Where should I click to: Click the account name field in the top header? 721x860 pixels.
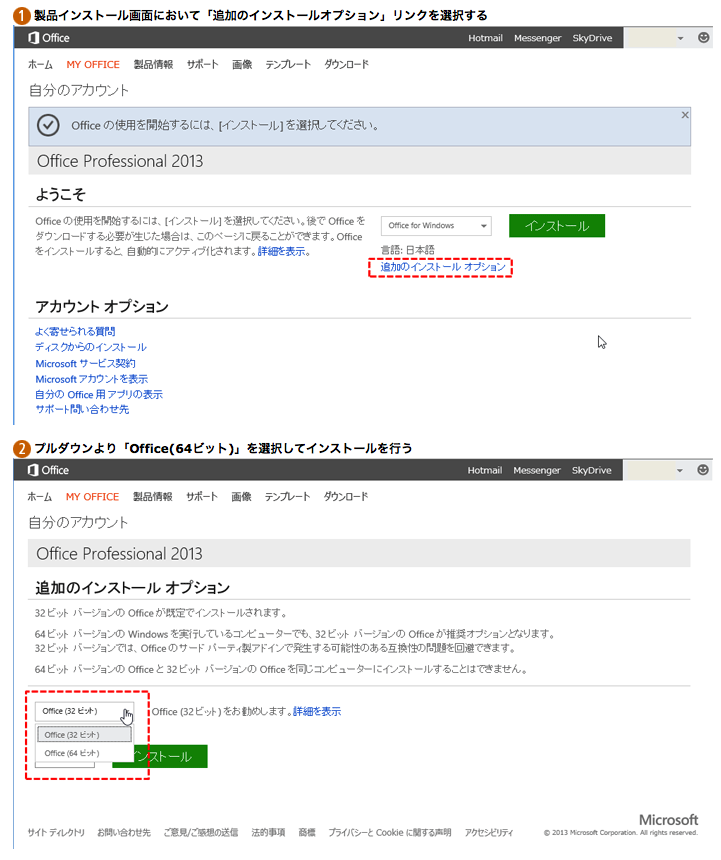[648, 38]
